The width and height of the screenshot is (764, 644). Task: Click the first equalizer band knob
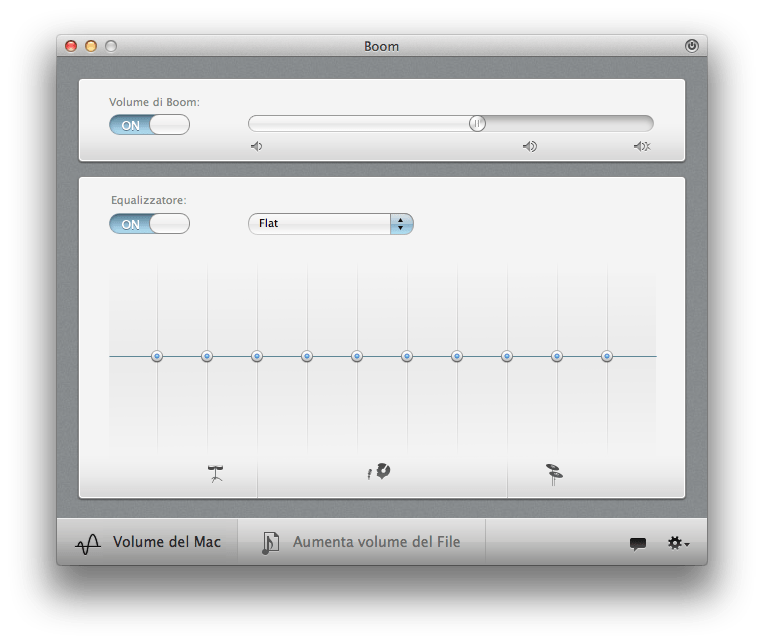[157, 356]
